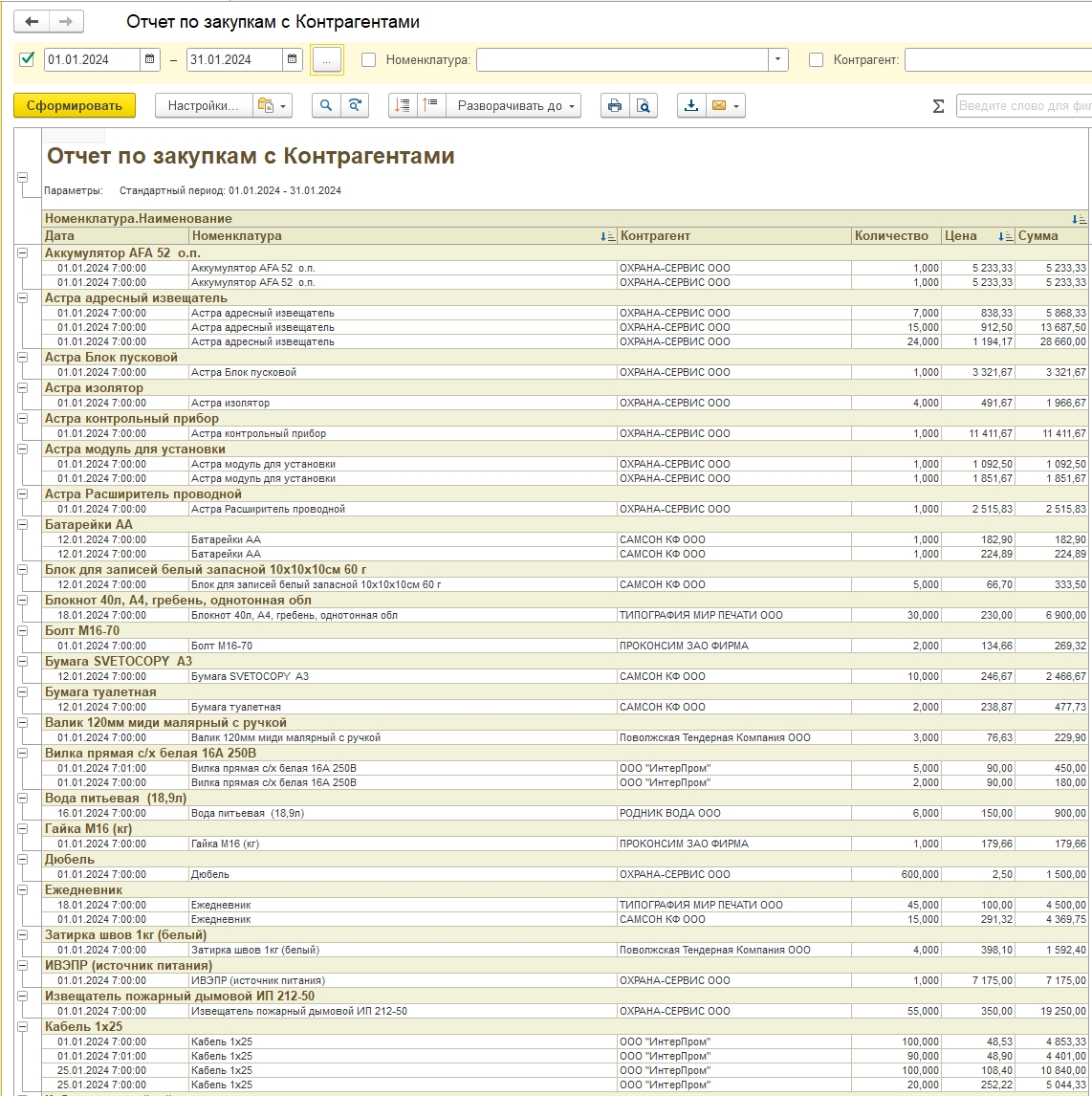The height and width of the screenshot is (1096, 1092).
Task: Select Затирка швов 1кг (белый) detail row
Action: (565, 951)
